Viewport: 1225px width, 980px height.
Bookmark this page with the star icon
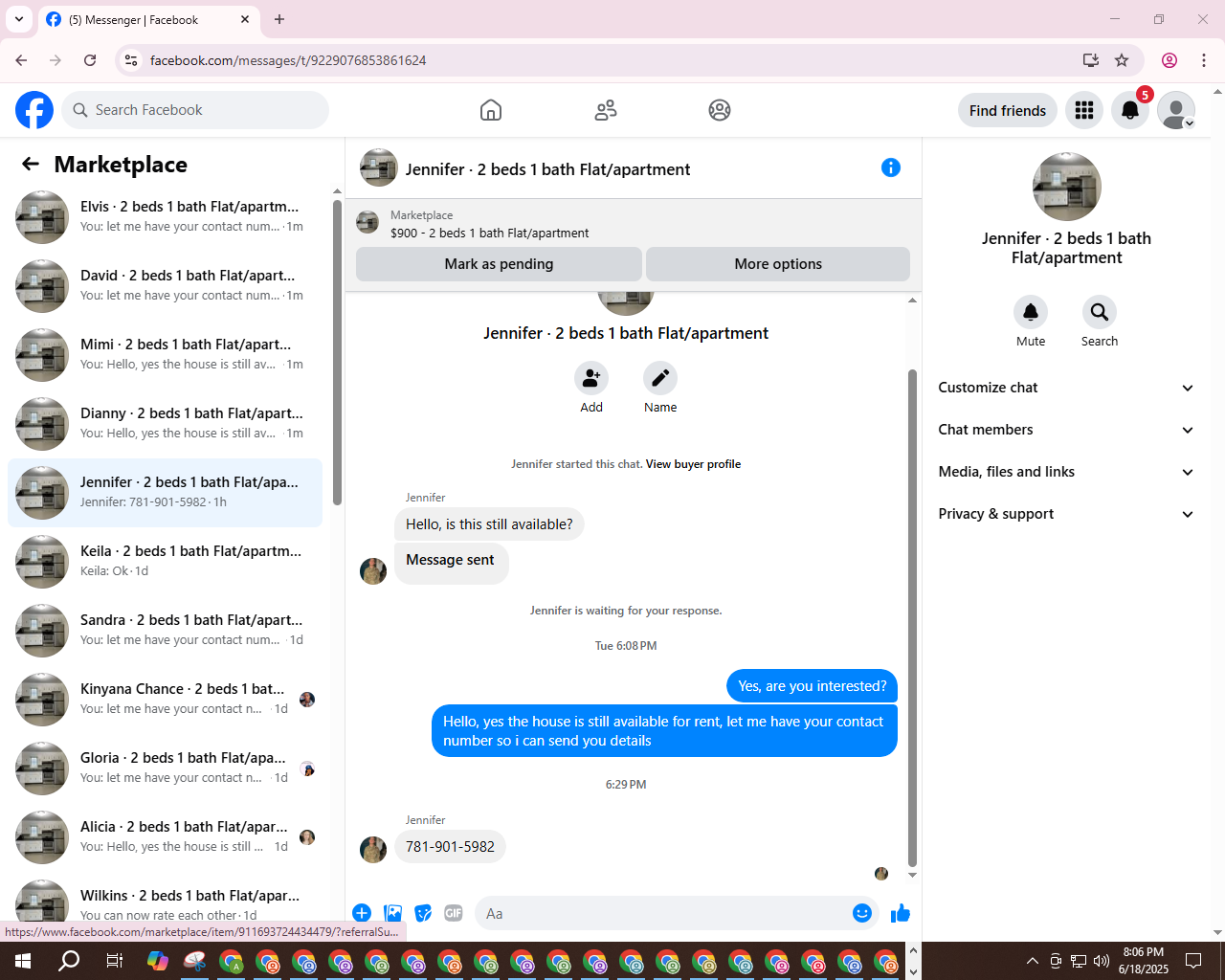coord(1122,60)
